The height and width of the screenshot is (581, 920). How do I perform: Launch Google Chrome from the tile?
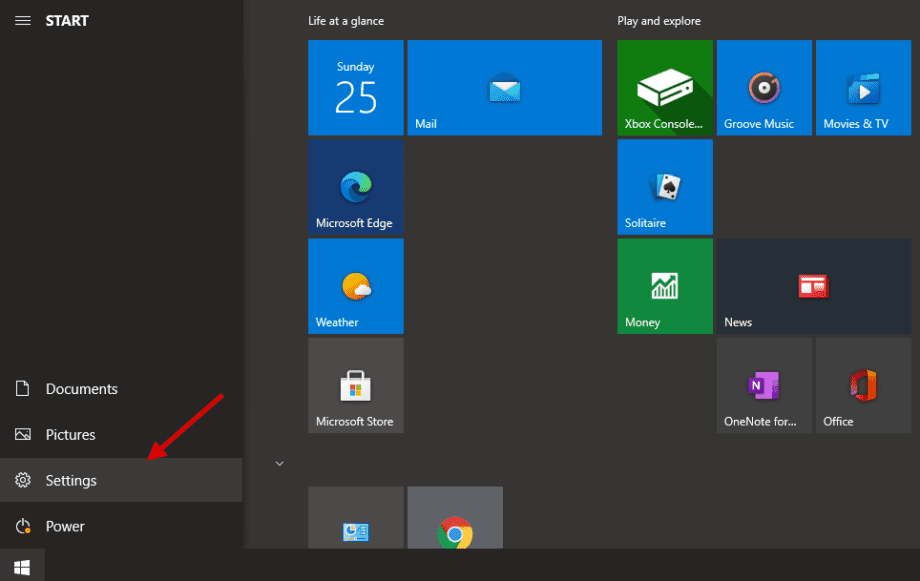[x=455, y=517]
